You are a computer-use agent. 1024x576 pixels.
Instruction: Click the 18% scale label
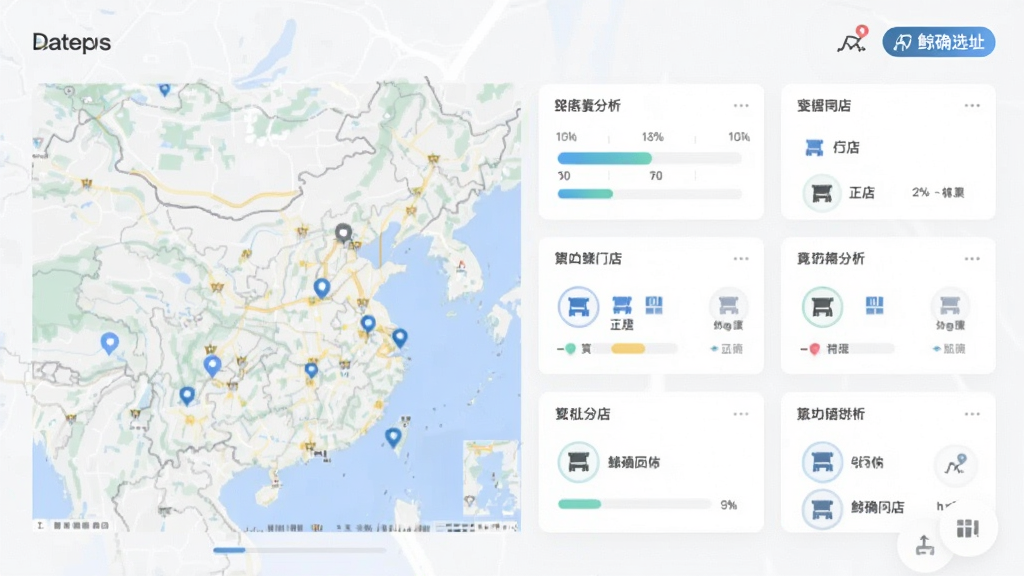click(x=652, y=136)
